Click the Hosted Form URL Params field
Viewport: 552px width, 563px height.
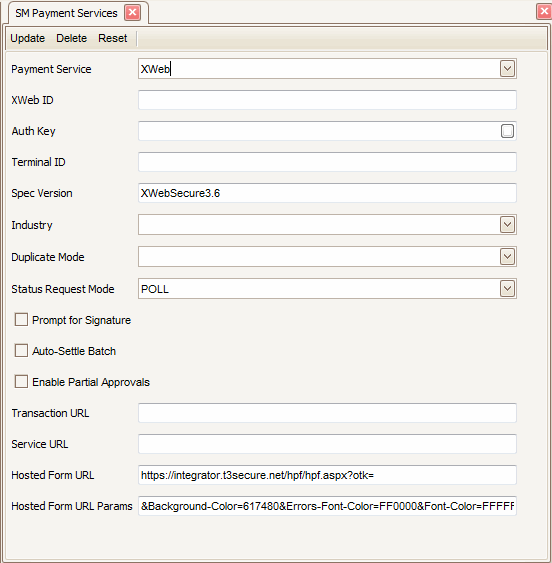[x=327, y=506]
